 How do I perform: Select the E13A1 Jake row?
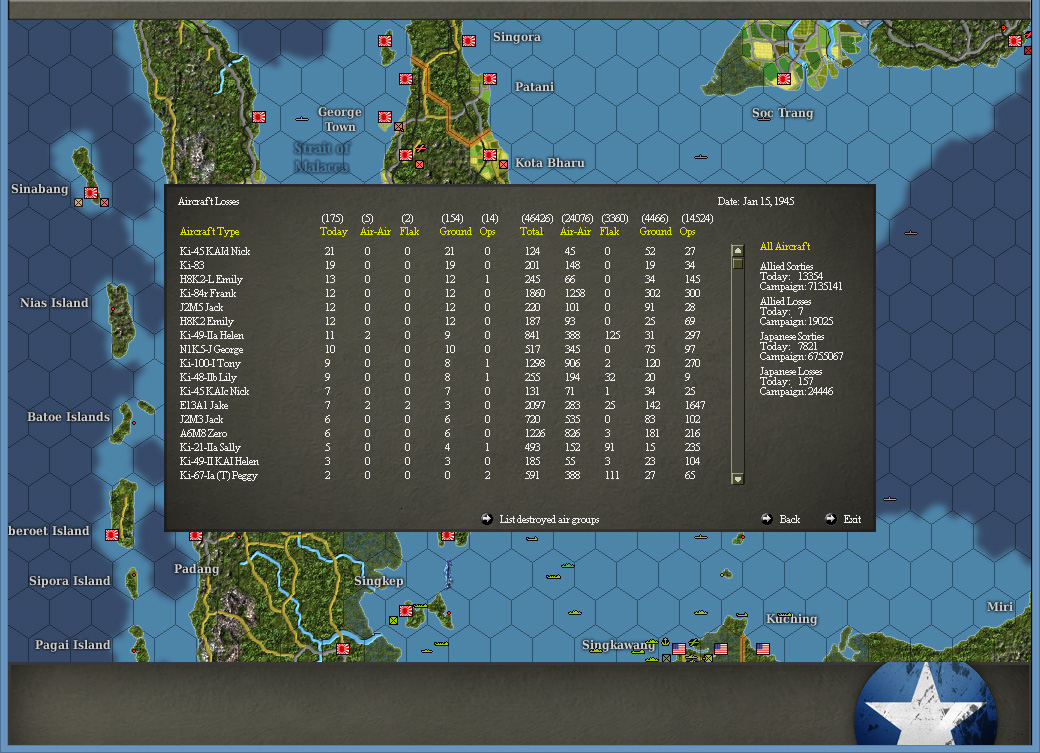(444, 405)
